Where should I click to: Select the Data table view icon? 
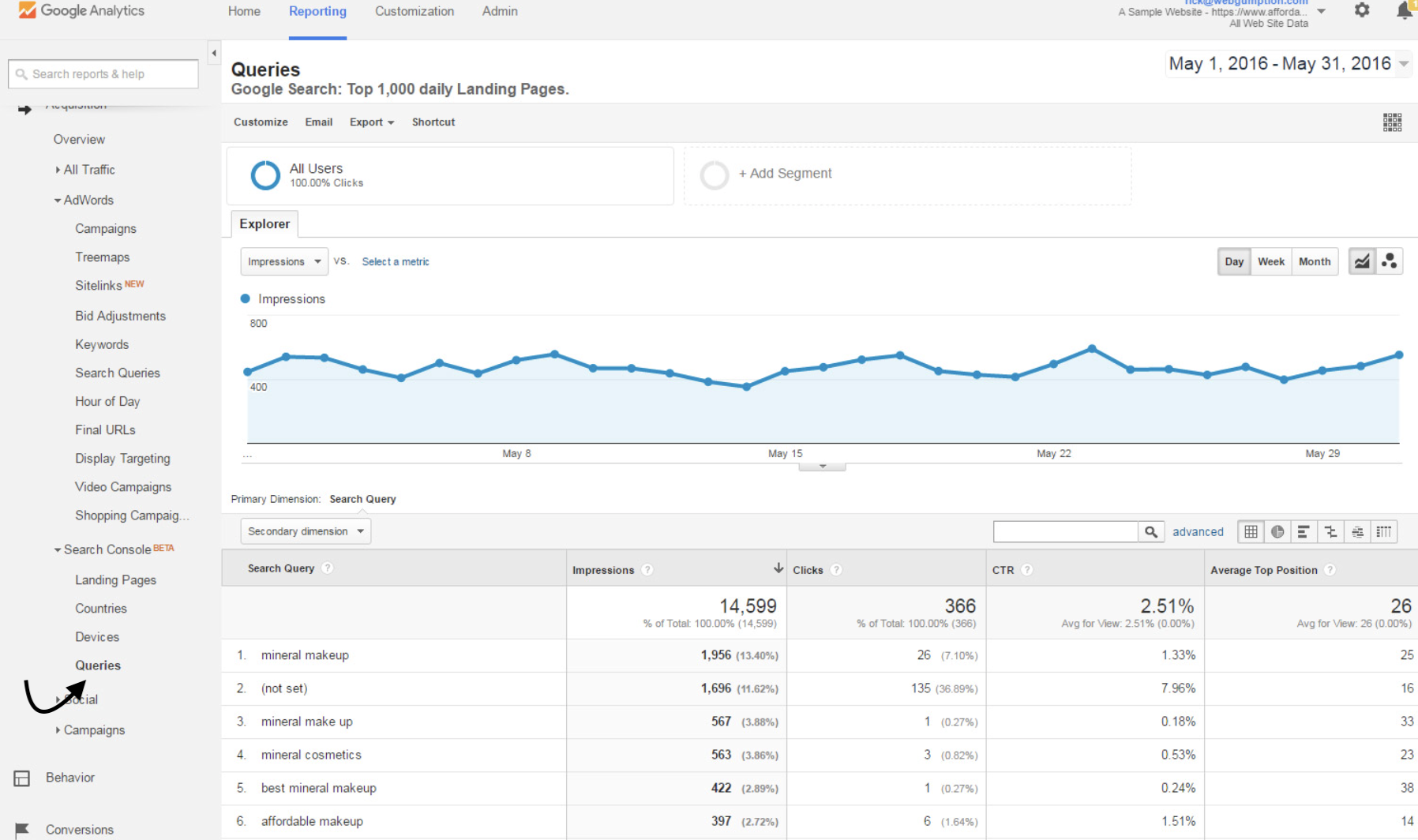[1251, 532]
